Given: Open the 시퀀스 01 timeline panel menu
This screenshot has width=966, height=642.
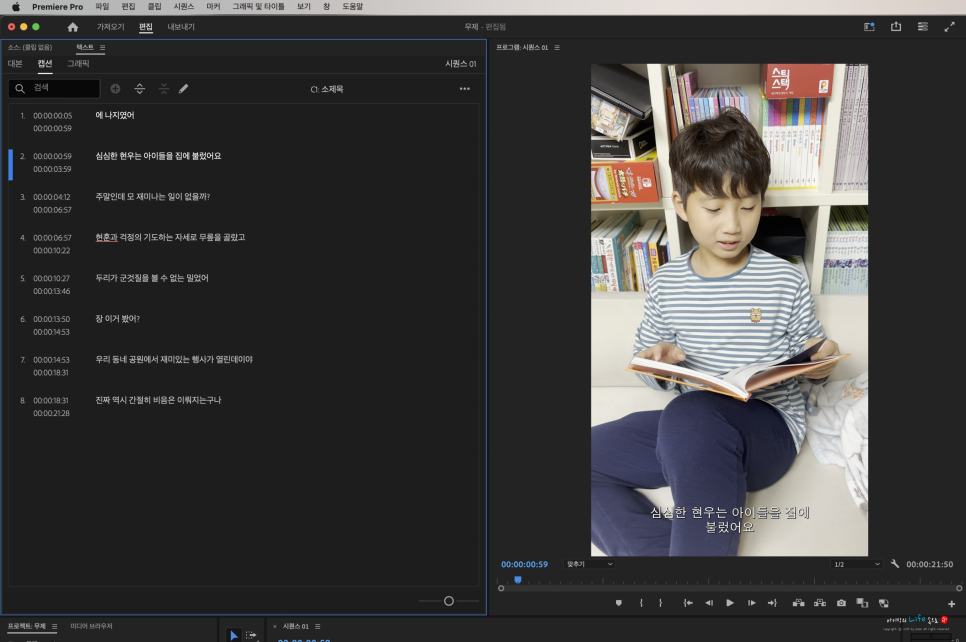Looking at the screenshot, I should (318, 627).
